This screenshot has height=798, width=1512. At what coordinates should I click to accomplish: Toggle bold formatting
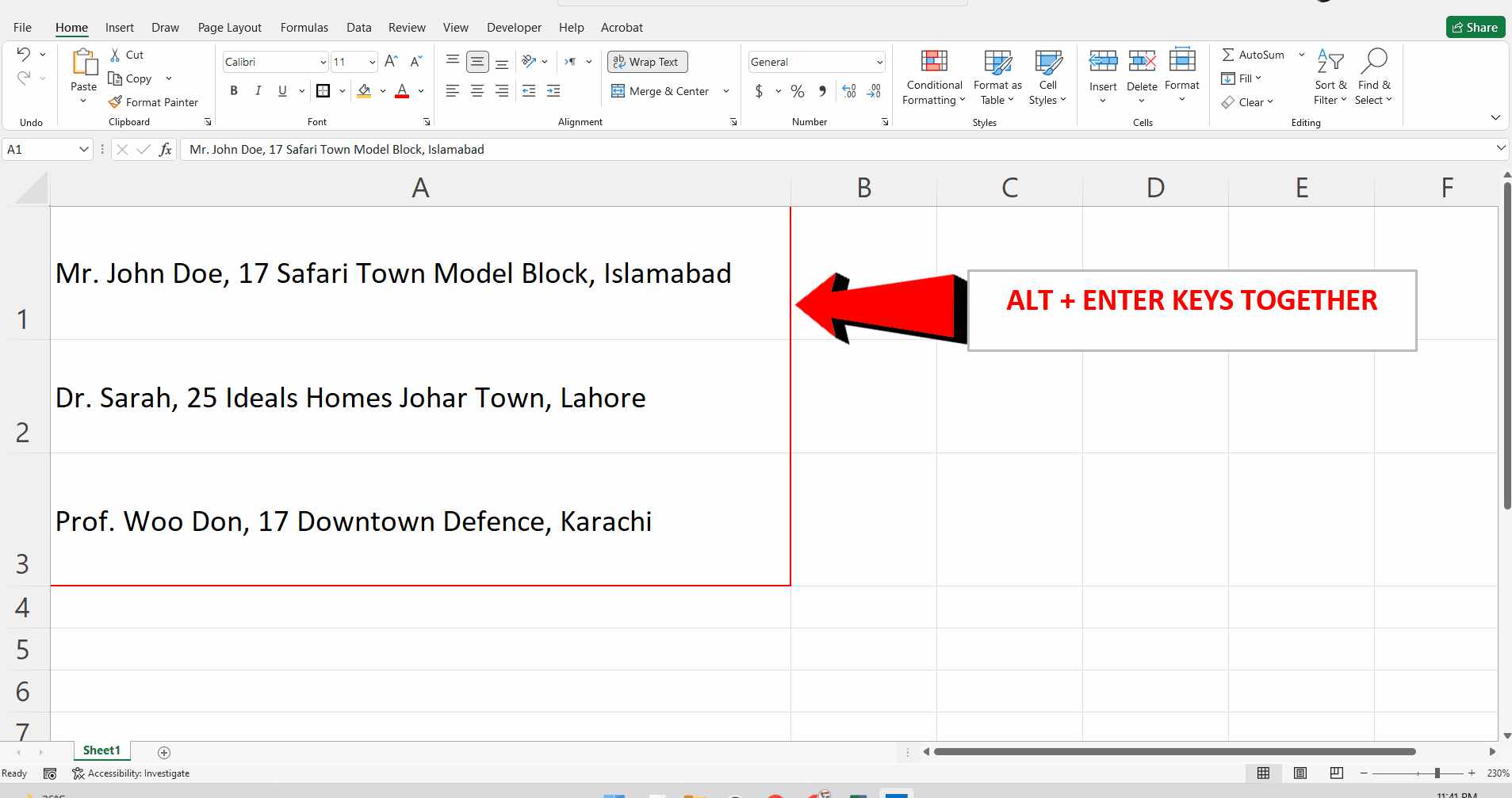tap(233, 90)
